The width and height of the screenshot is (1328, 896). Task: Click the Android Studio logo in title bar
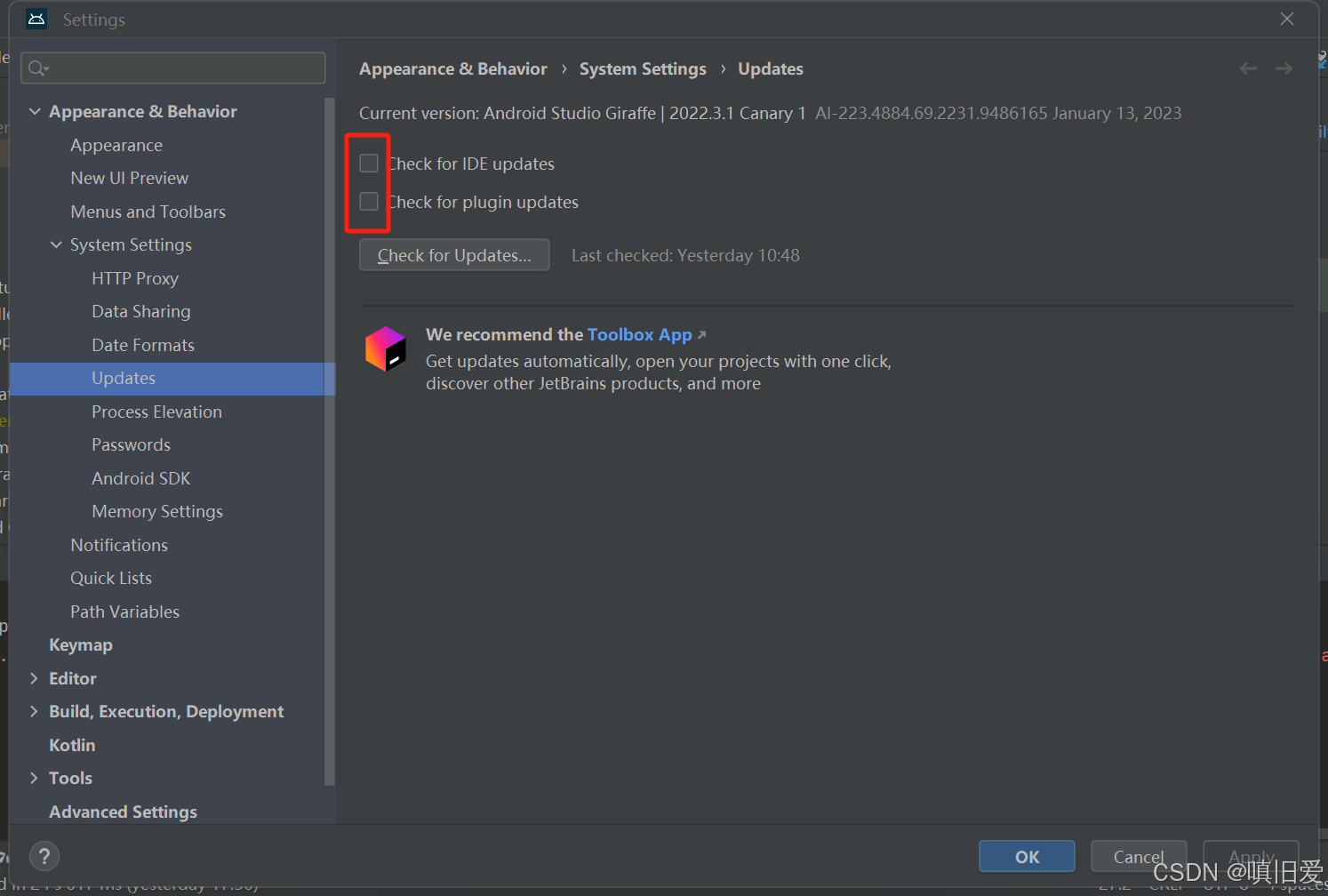tap(36, 19)
